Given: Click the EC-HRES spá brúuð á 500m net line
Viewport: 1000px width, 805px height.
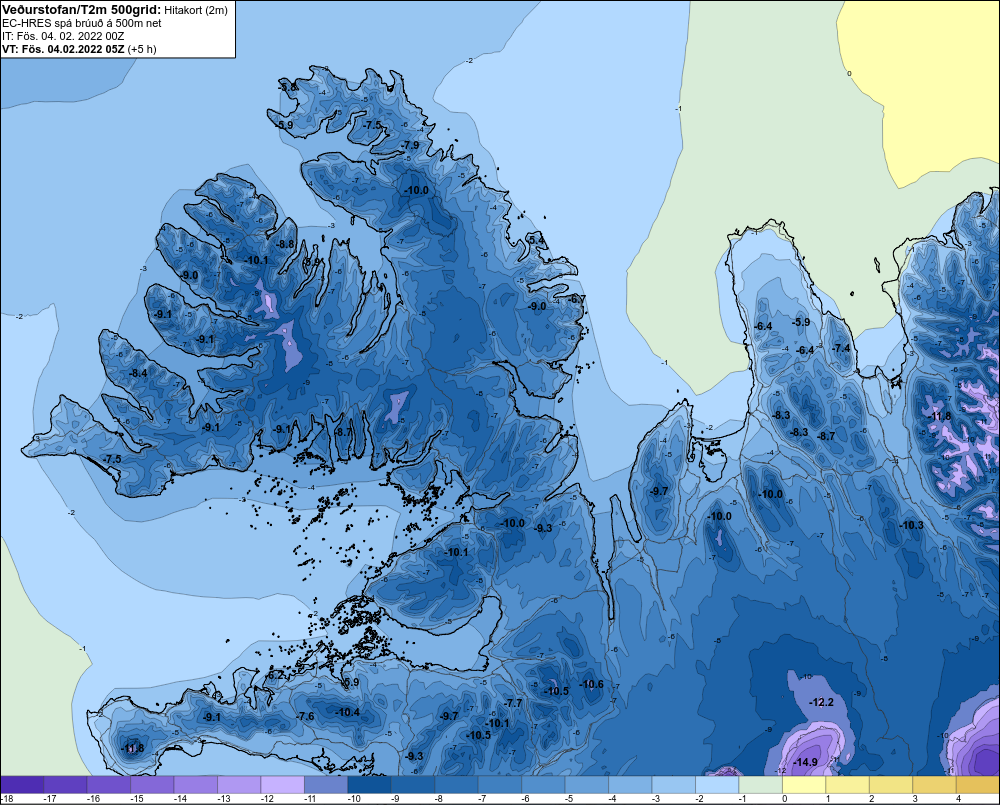Looking at the screenshot, I should coord(82,23).
